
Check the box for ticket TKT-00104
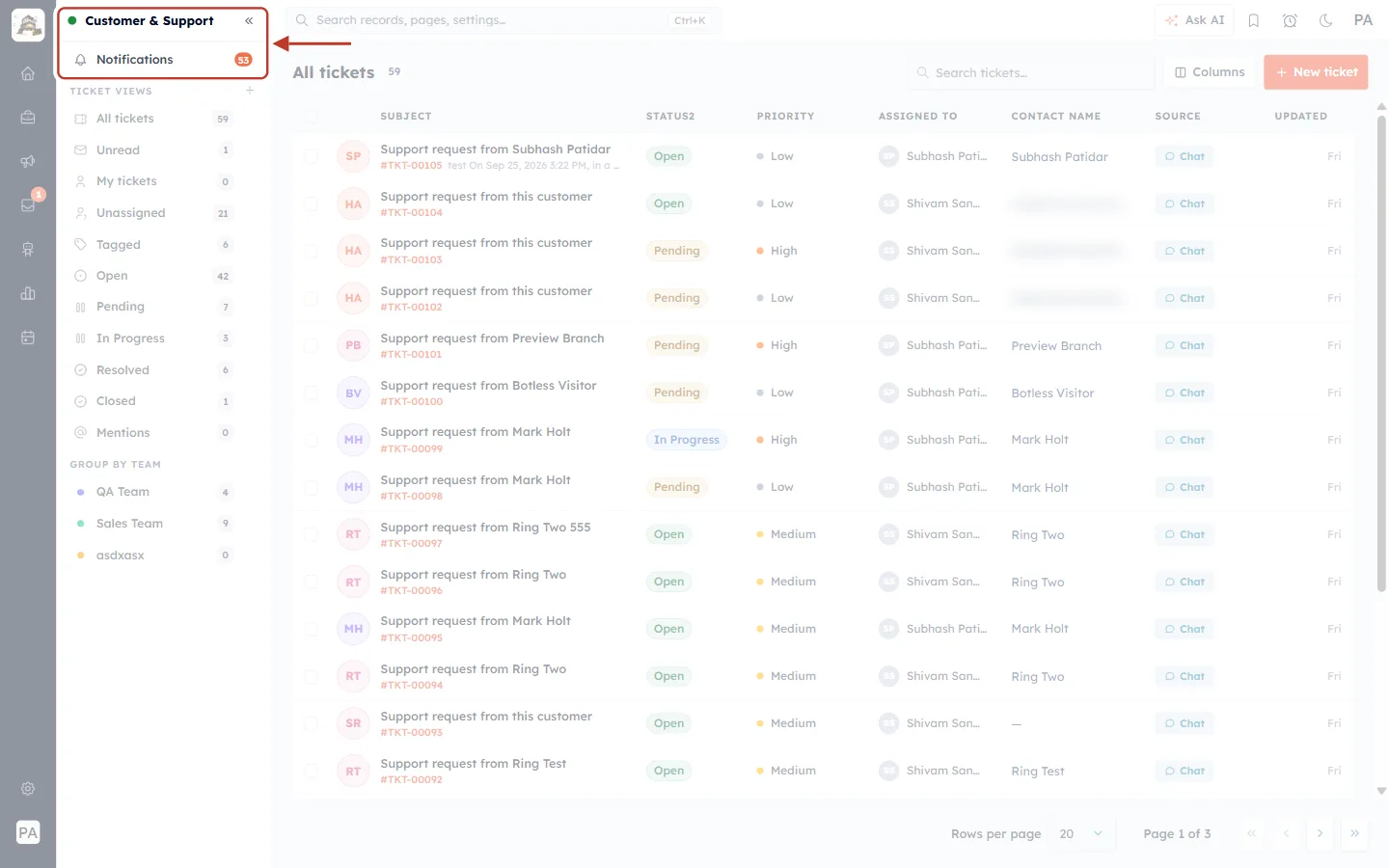pyautogui.click(x=311, y=203)
